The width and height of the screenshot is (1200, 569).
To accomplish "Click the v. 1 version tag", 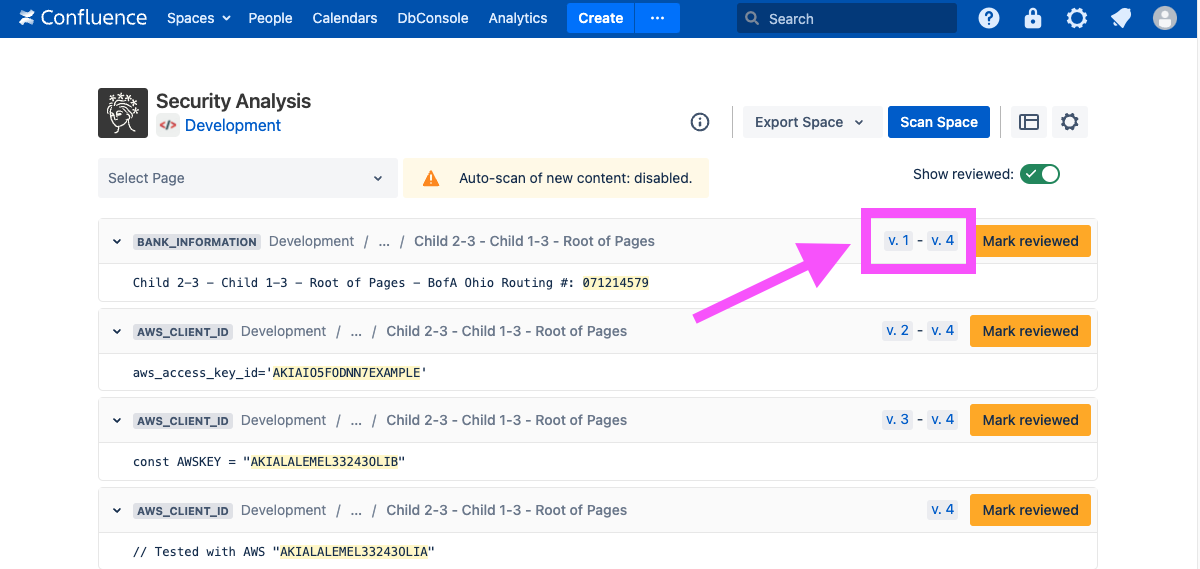I will coord(898,241).
